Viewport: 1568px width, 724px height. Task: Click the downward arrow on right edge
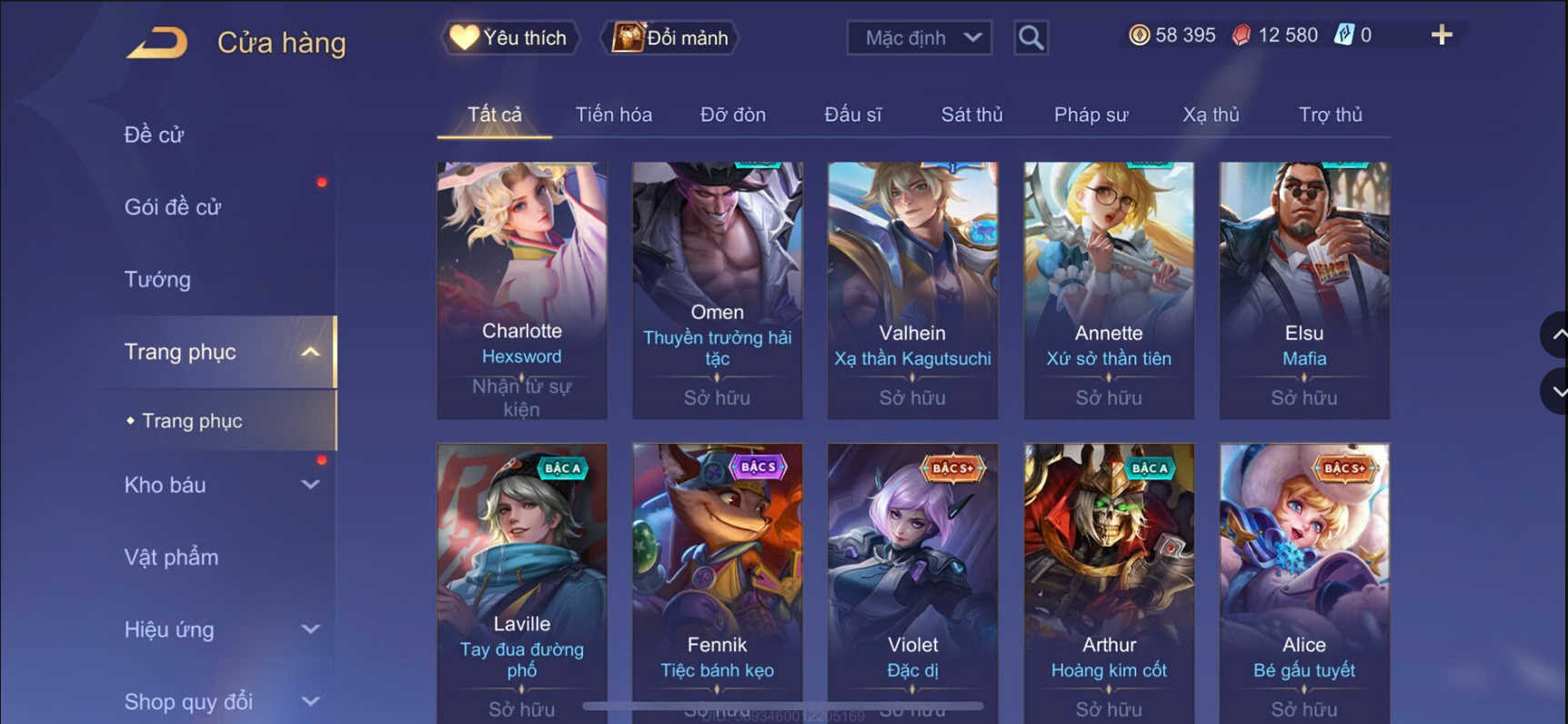click(1556, 391)
